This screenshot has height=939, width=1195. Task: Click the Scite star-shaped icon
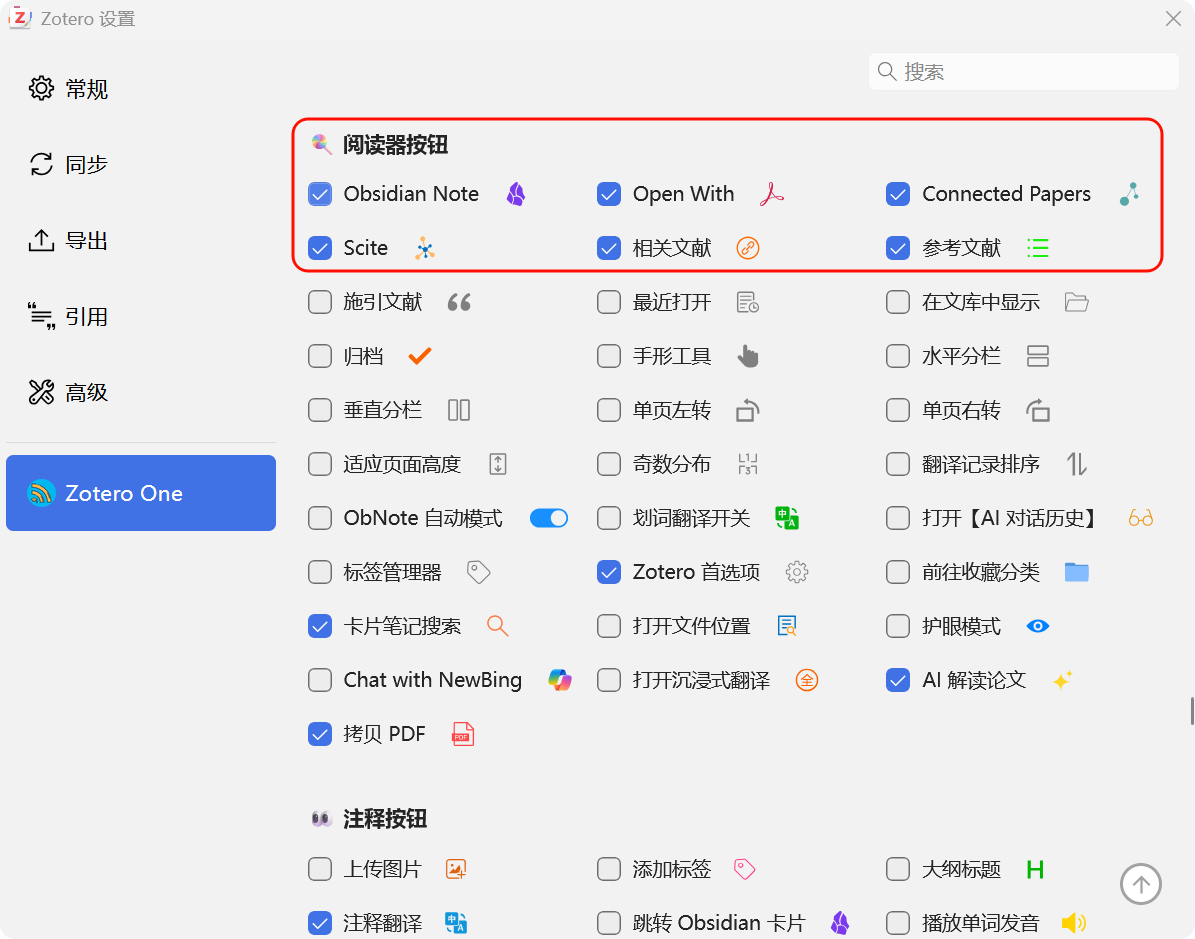[x=424, y=248]
